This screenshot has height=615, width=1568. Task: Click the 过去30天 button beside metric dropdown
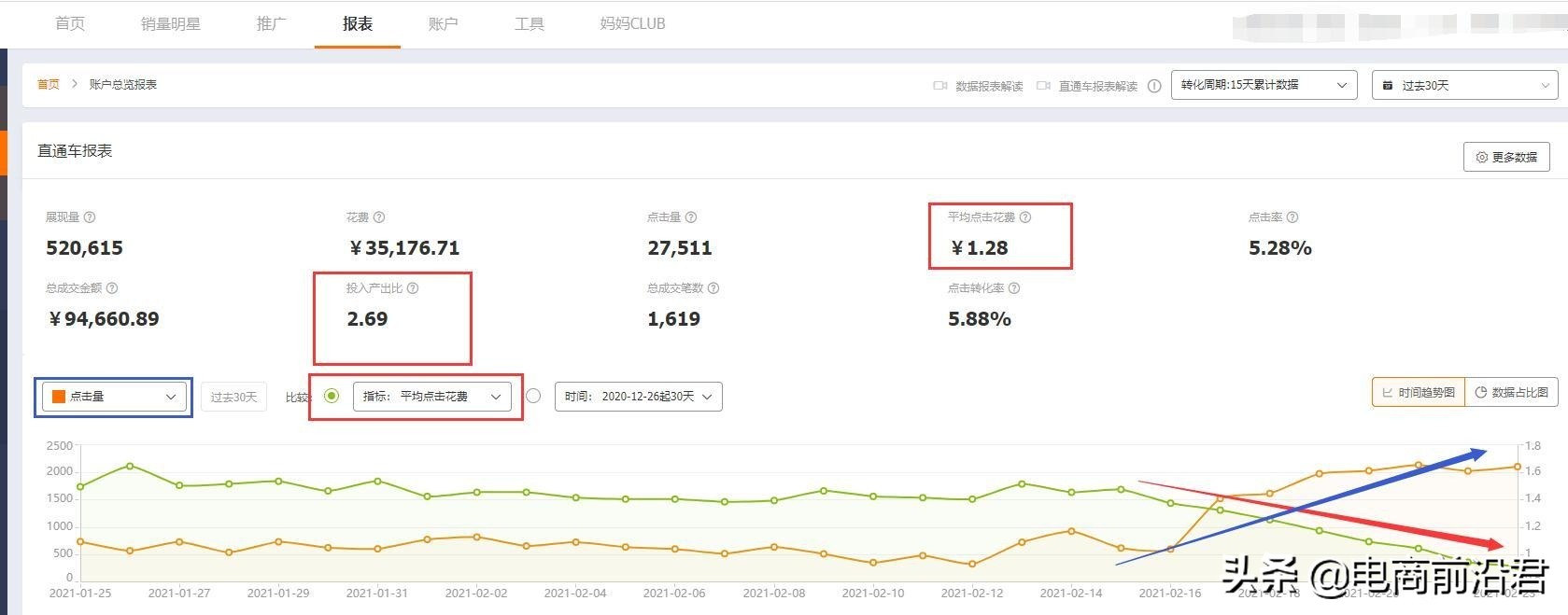pos(233,397)
